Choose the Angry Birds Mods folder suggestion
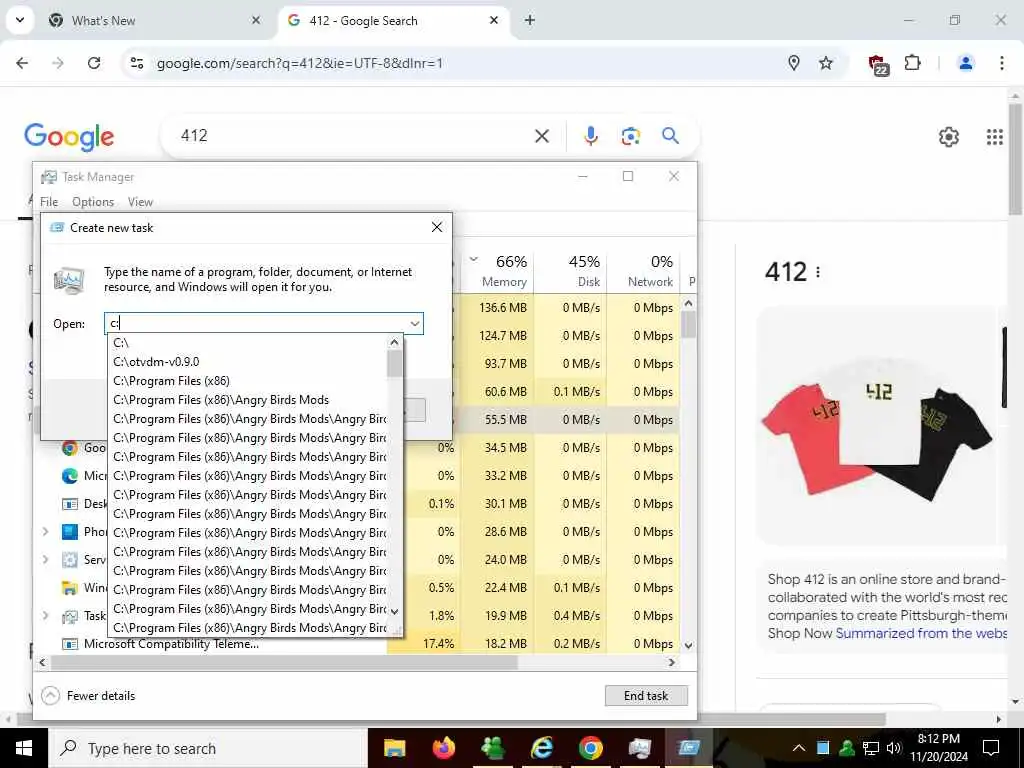The width and height of the screenshot is (1024, 768). click(x=248, y=400)
